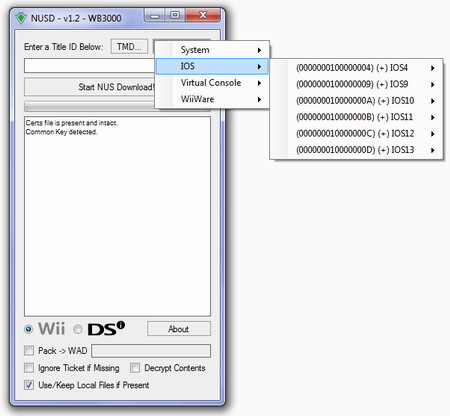This screenshot has width=450, height=416.
Task: Click the WAD filename input field
Action: (151, 351)
